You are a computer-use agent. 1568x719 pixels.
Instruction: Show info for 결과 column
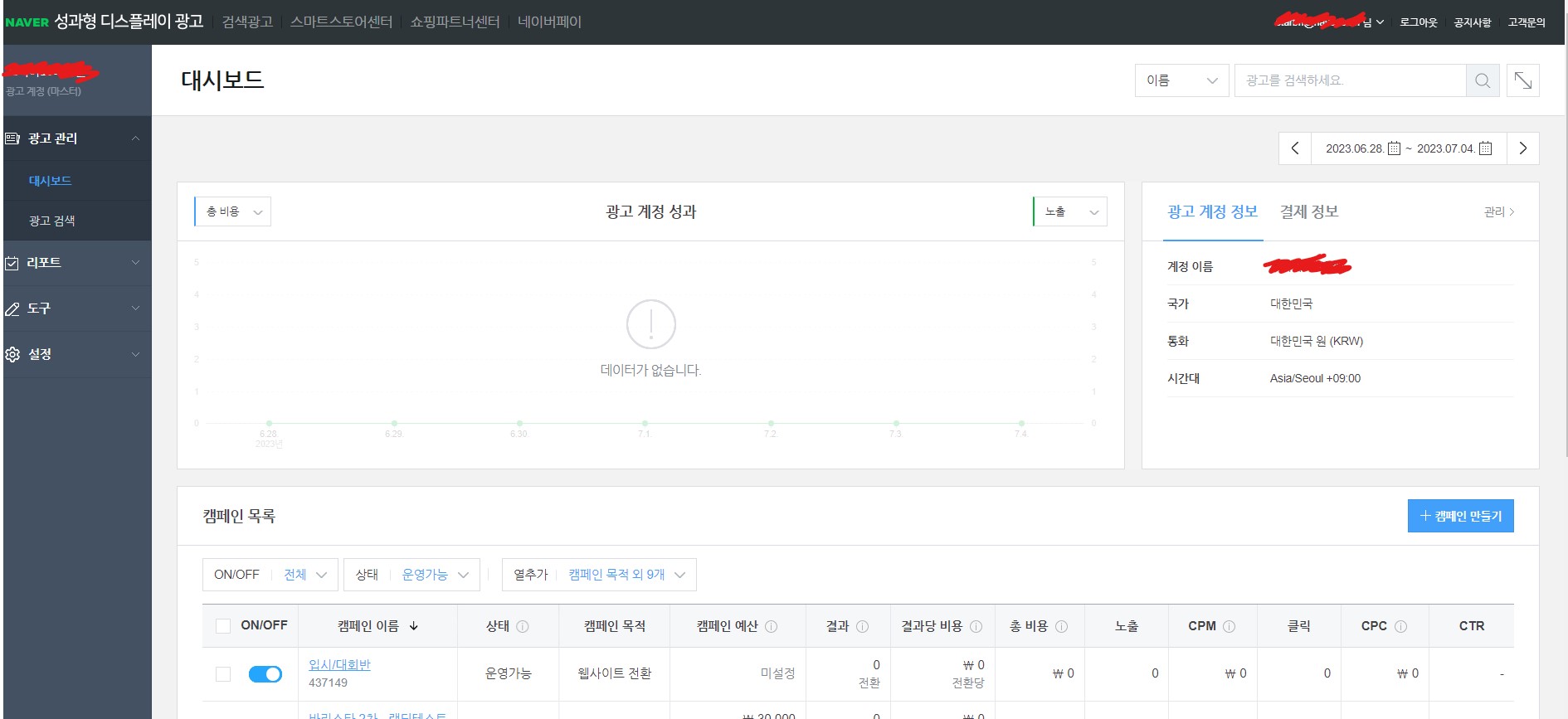(863, 626)
